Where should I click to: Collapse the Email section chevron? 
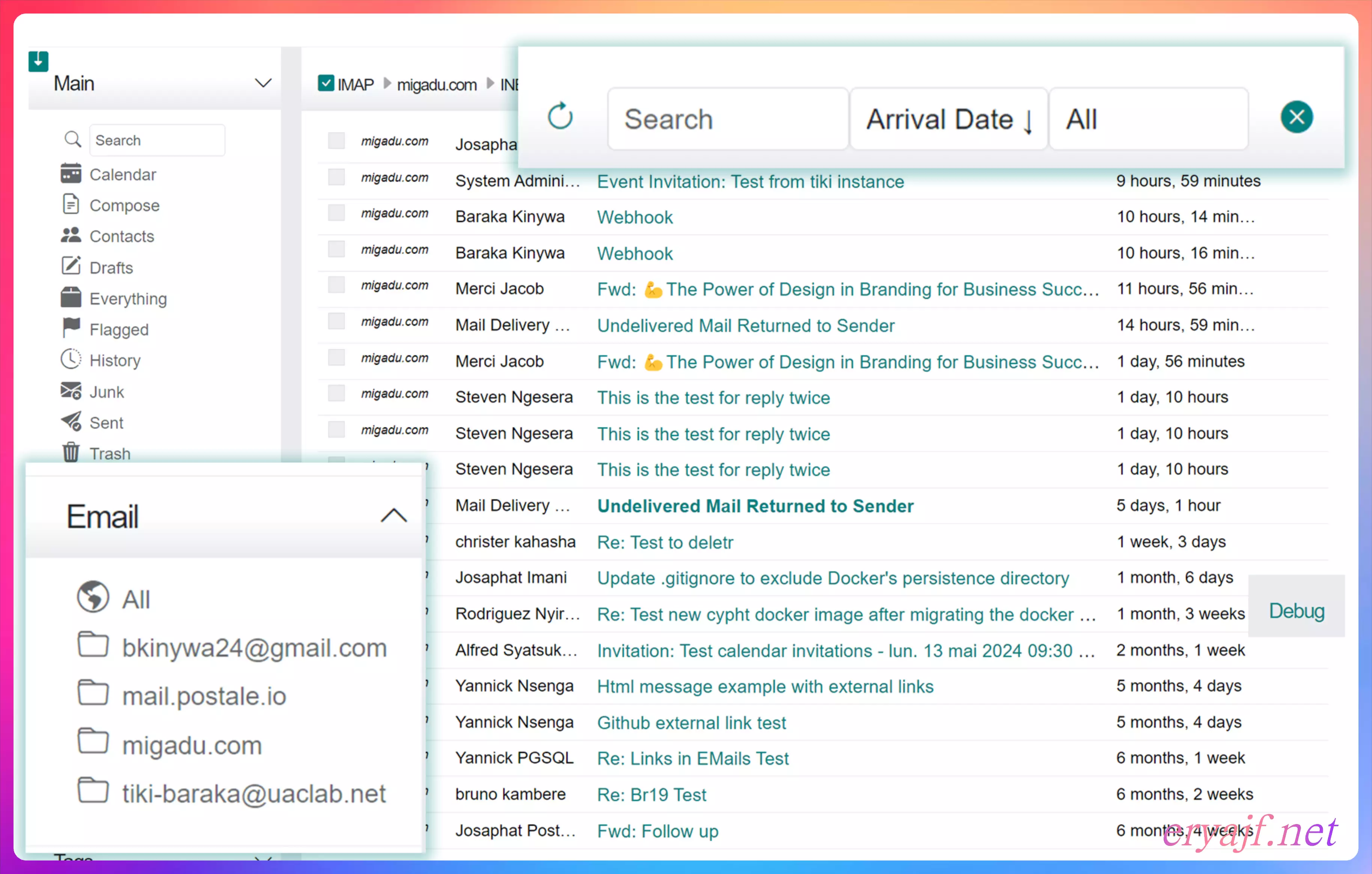point(393,515)
